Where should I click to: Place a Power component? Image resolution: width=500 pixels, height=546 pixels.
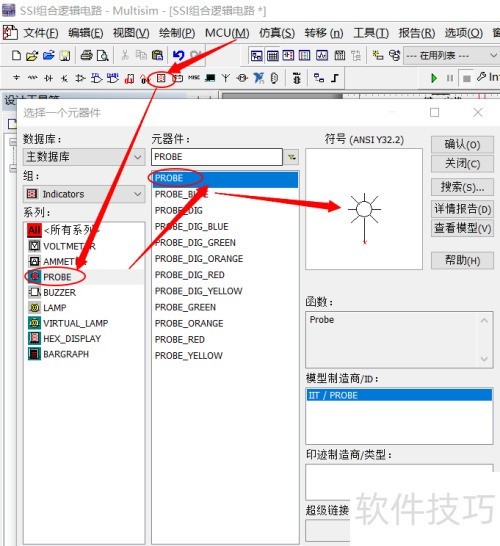tap(178, 78)
